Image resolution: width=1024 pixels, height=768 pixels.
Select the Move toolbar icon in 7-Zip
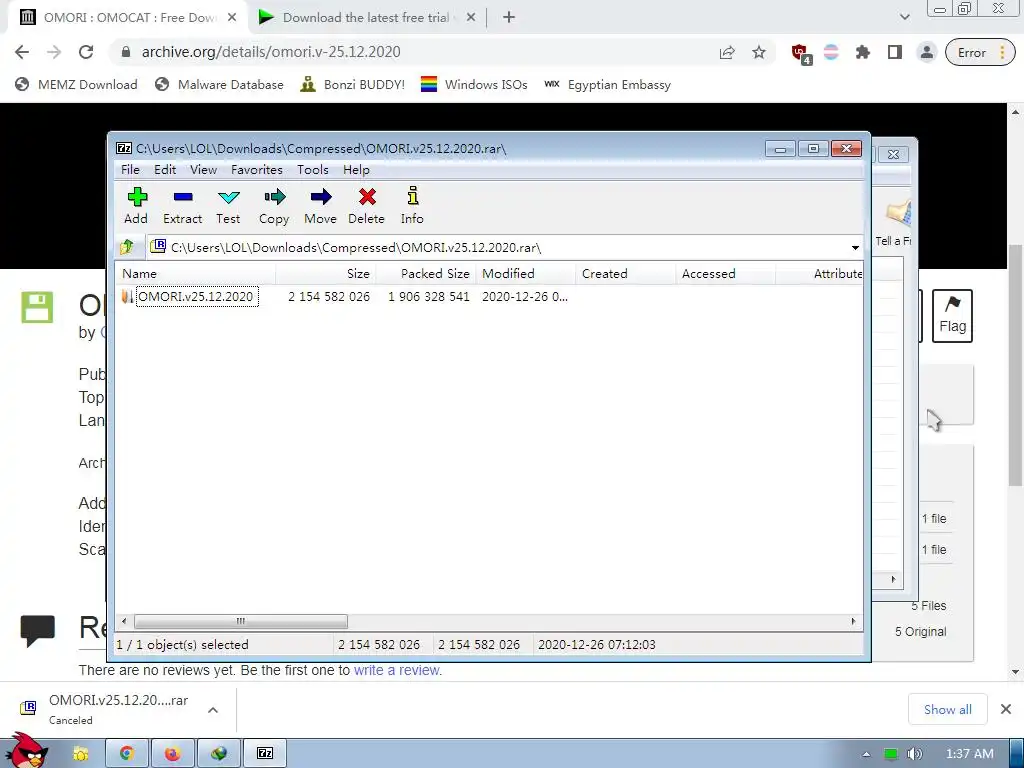pos(320,205)
